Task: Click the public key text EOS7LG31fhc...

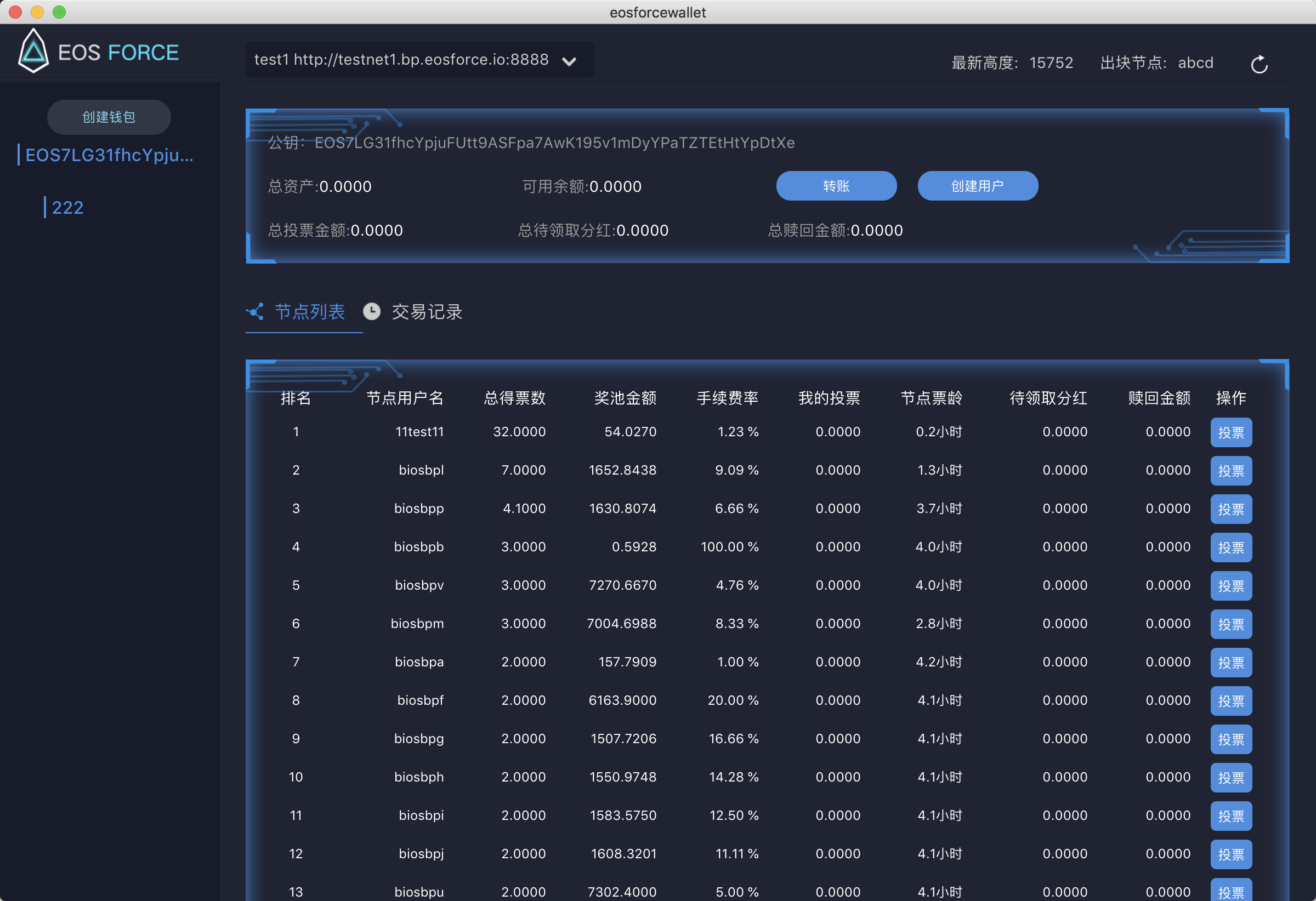Action: 554,142
